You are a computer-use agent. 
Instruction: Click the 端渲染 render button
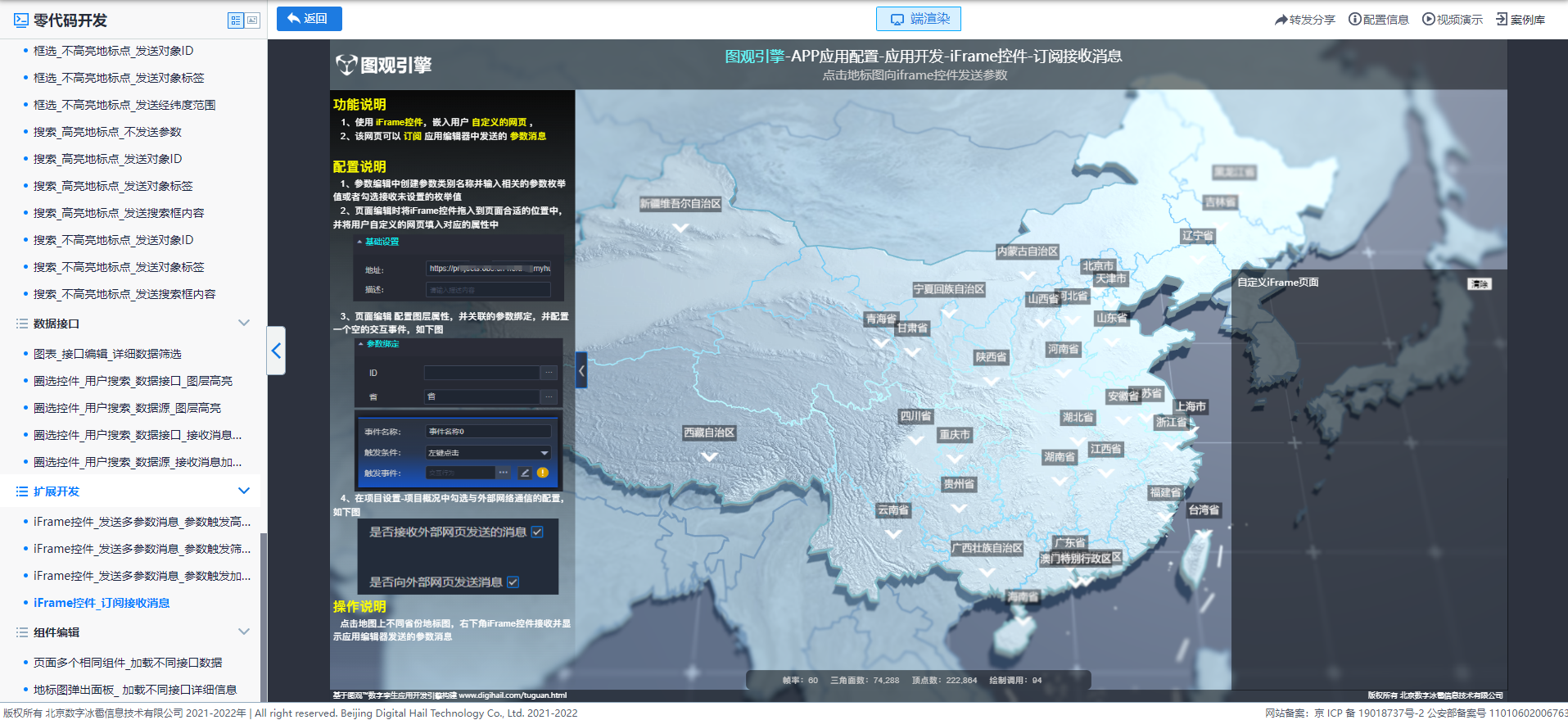[919, 19]
